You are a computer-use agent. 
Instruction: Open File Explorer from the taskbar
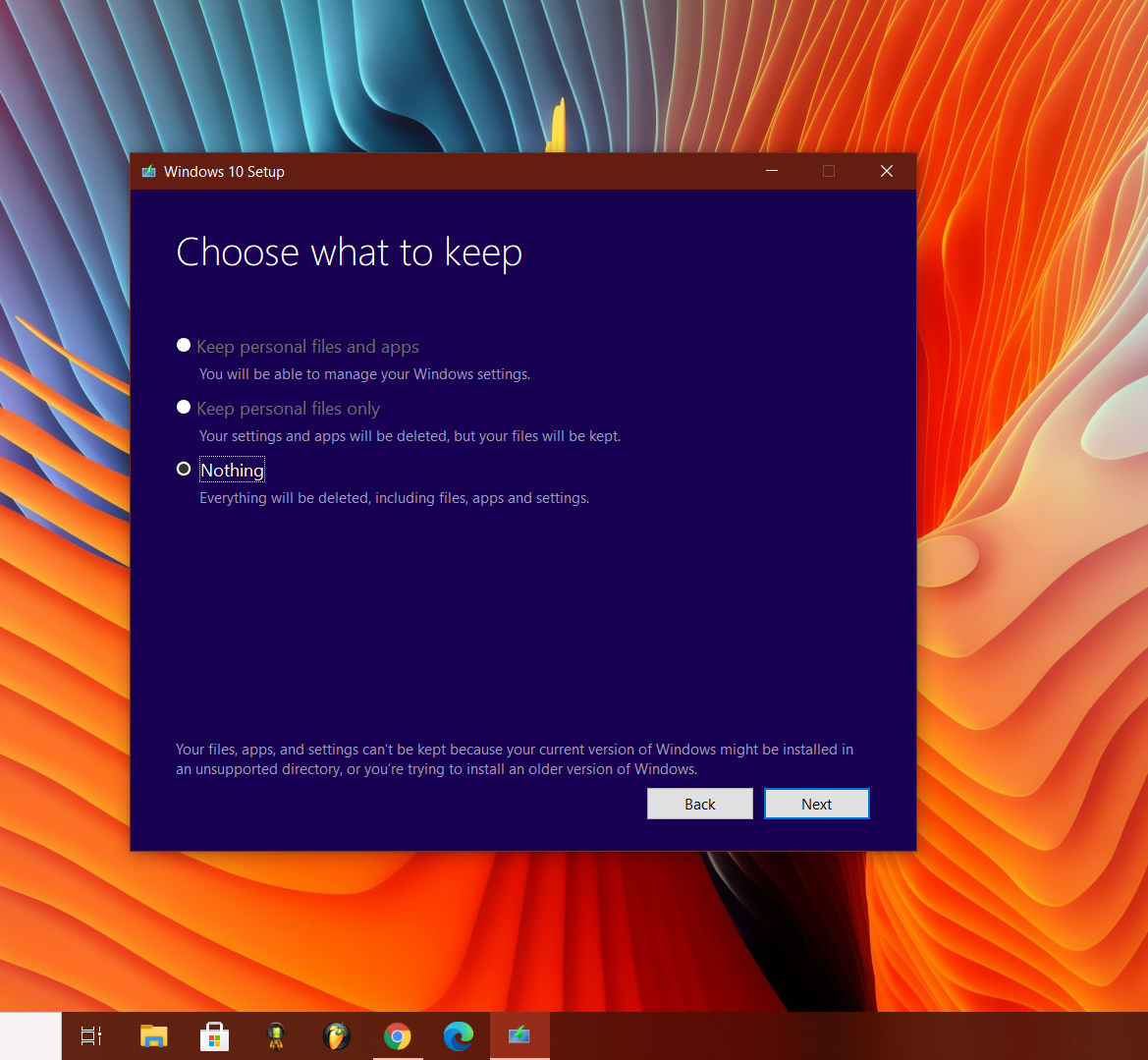[154, 1035]
